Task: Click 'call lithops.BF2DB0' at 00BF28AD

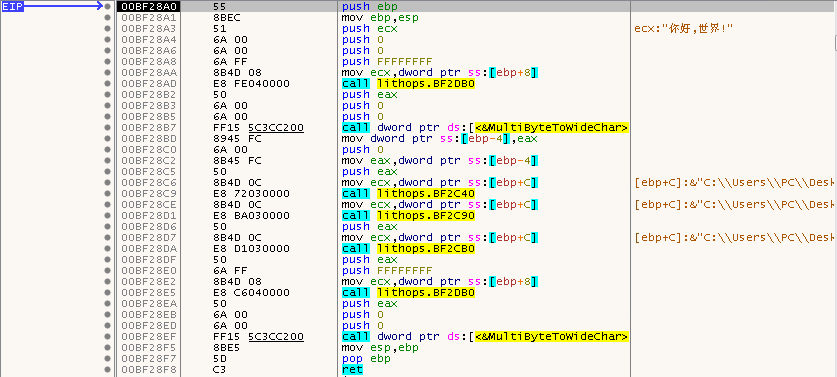Action: pyautogui.click(x=408, y=83)
